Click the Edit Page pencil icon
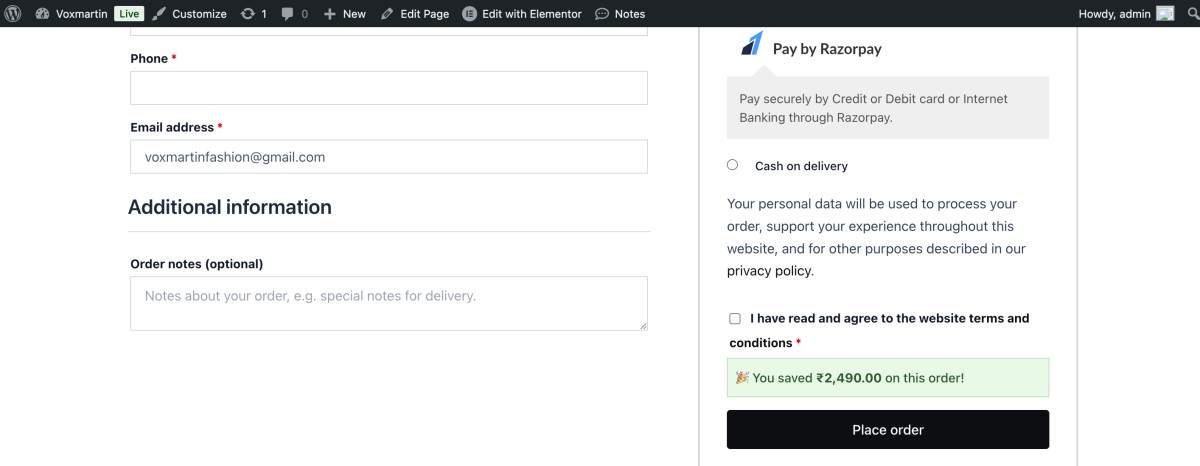 [x=387, y=14]
